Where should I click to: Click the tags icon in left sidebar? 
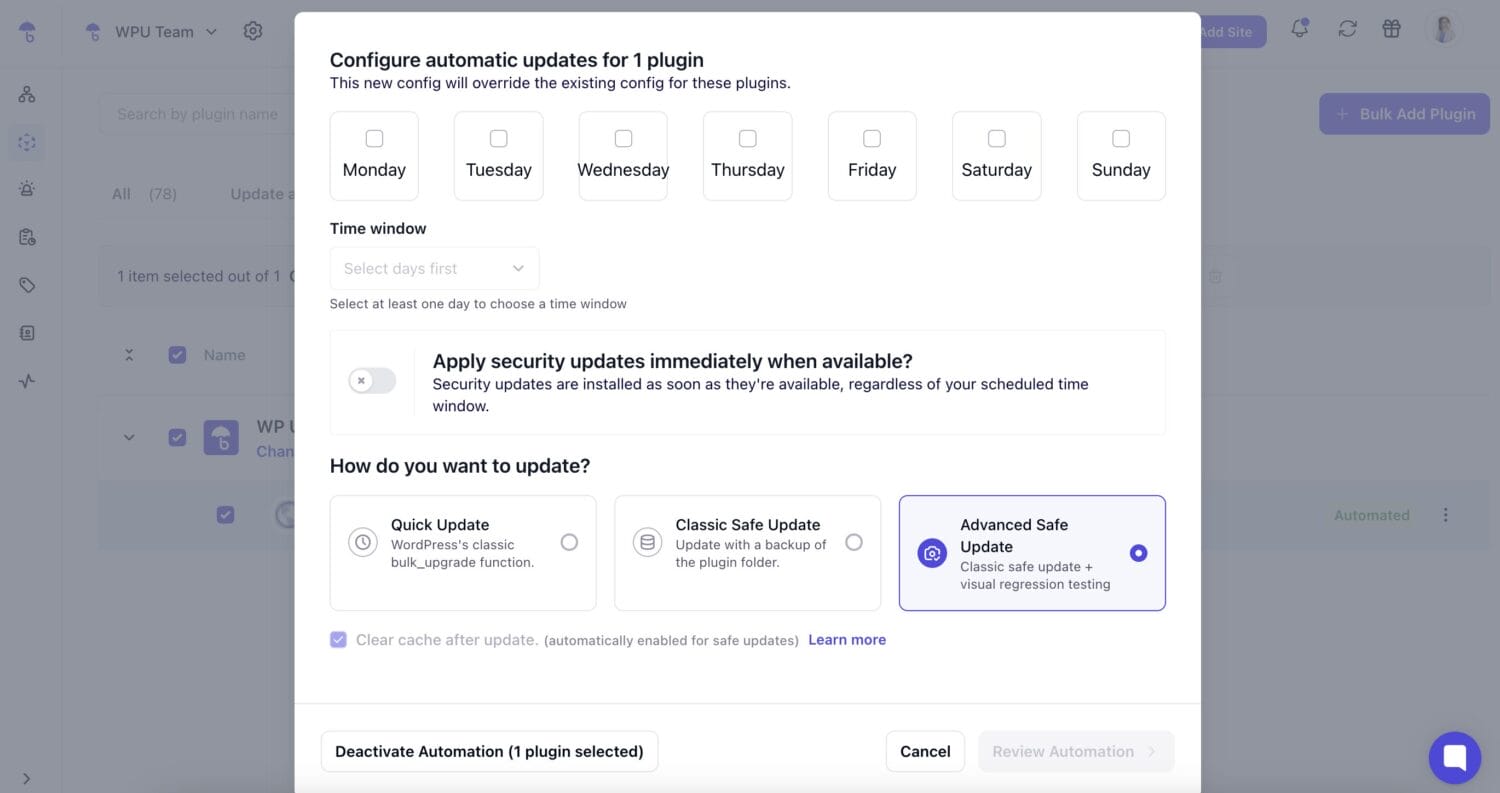(x=27, y=285)
